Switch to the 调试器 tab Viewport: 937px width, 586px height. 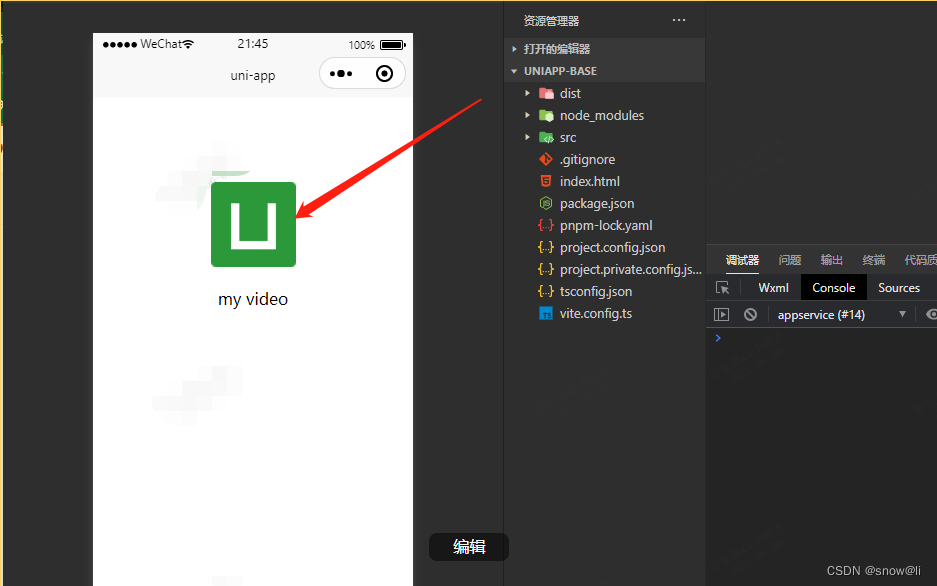(742, 260)
